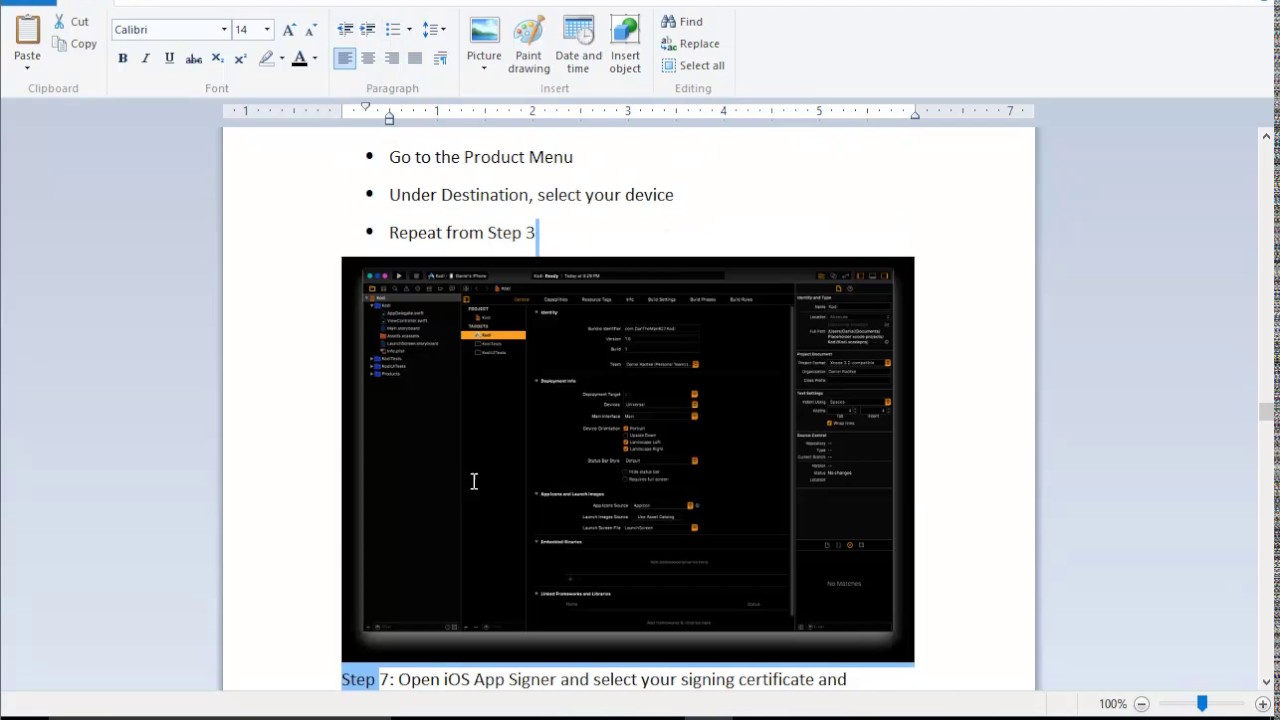
Task: Zoom out with the minus button
Action: tap(1141, 704)
